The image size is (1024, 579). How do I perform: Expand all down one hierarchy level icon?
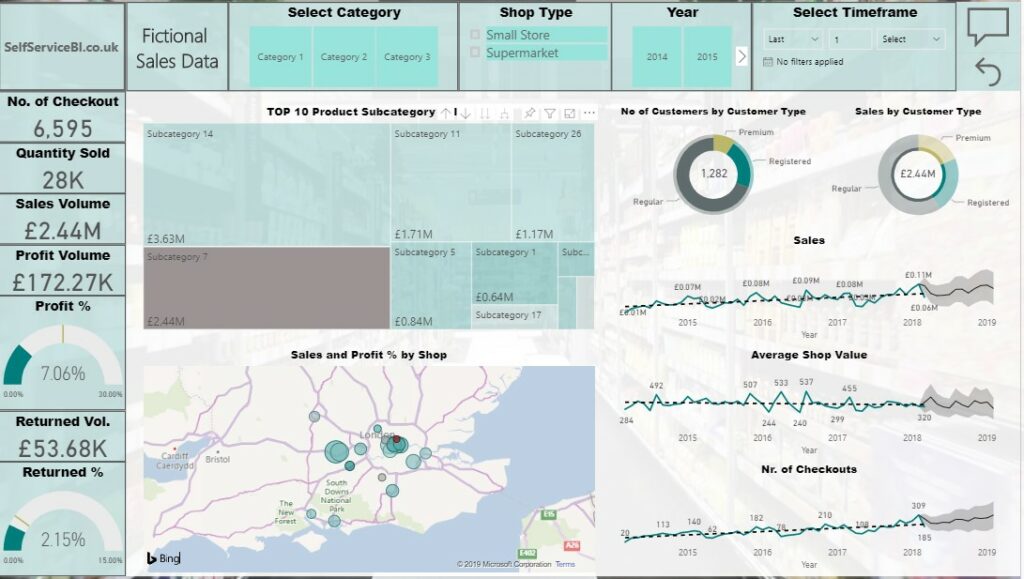pos(504,113)
